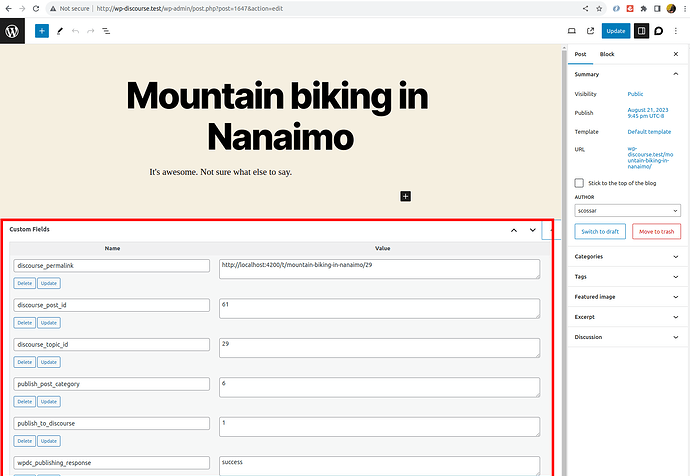
Task: Open the Default template link
Action: [649, 132]
